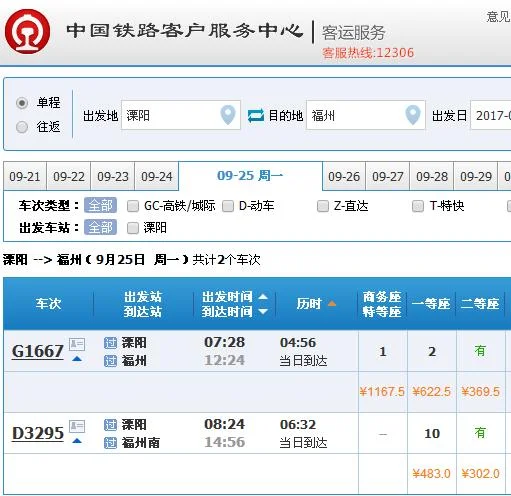Select the 09-25 周一 date tab
Viewport: 511px width, 496px height.
coord(250,175)
